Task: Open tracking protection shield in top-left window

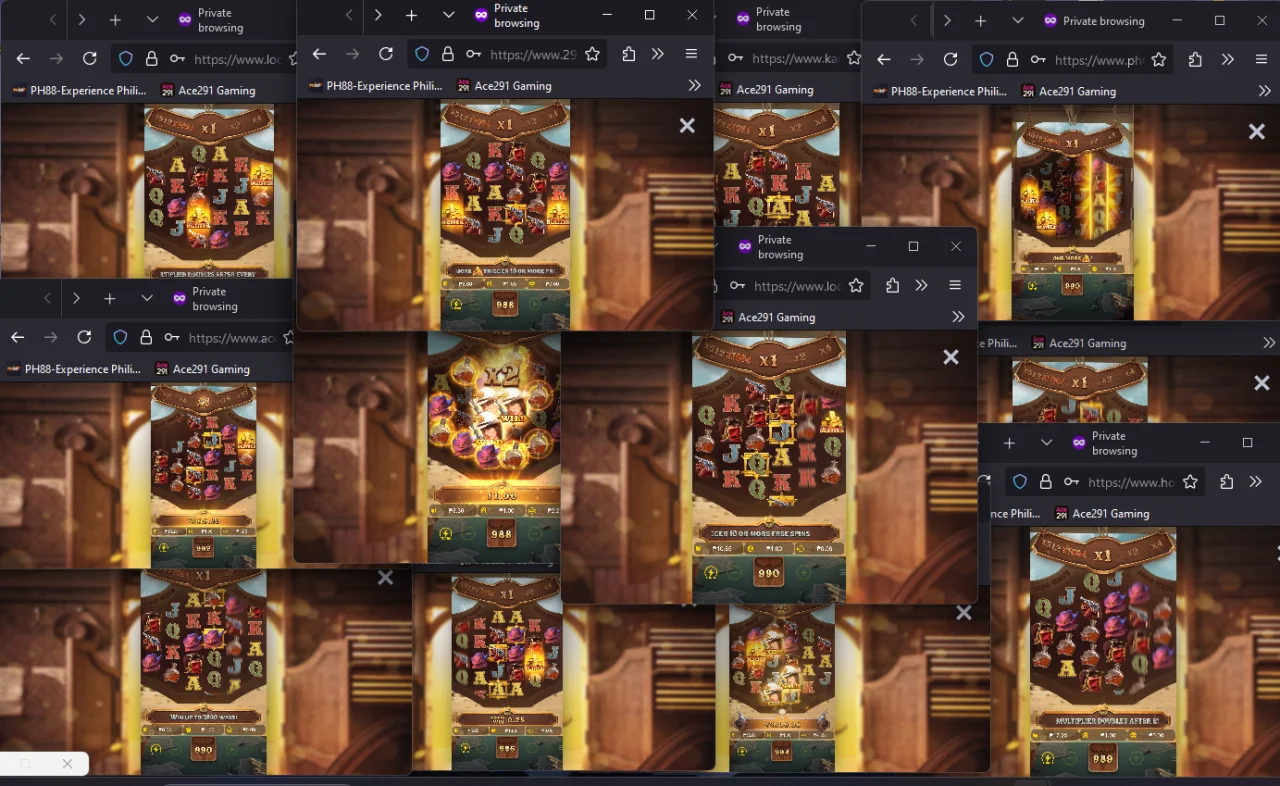Action: [x=126, y=59]
